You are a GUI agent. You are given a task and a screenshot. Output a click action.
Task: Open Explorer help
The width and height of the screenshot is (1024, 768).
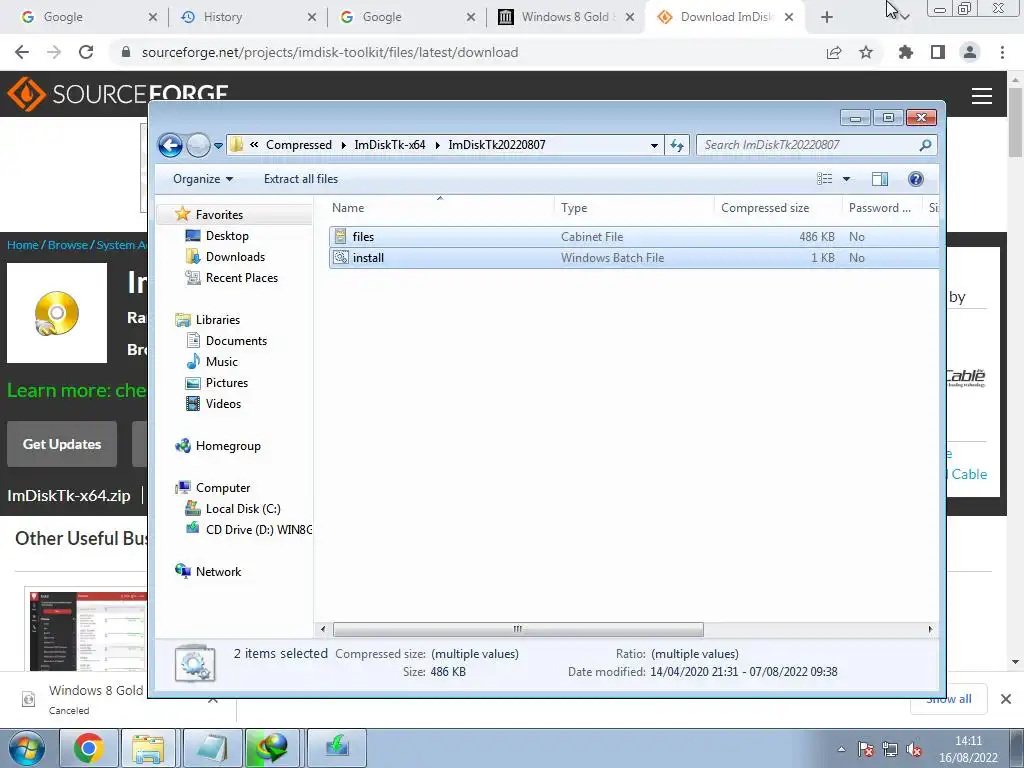[916, 179]
